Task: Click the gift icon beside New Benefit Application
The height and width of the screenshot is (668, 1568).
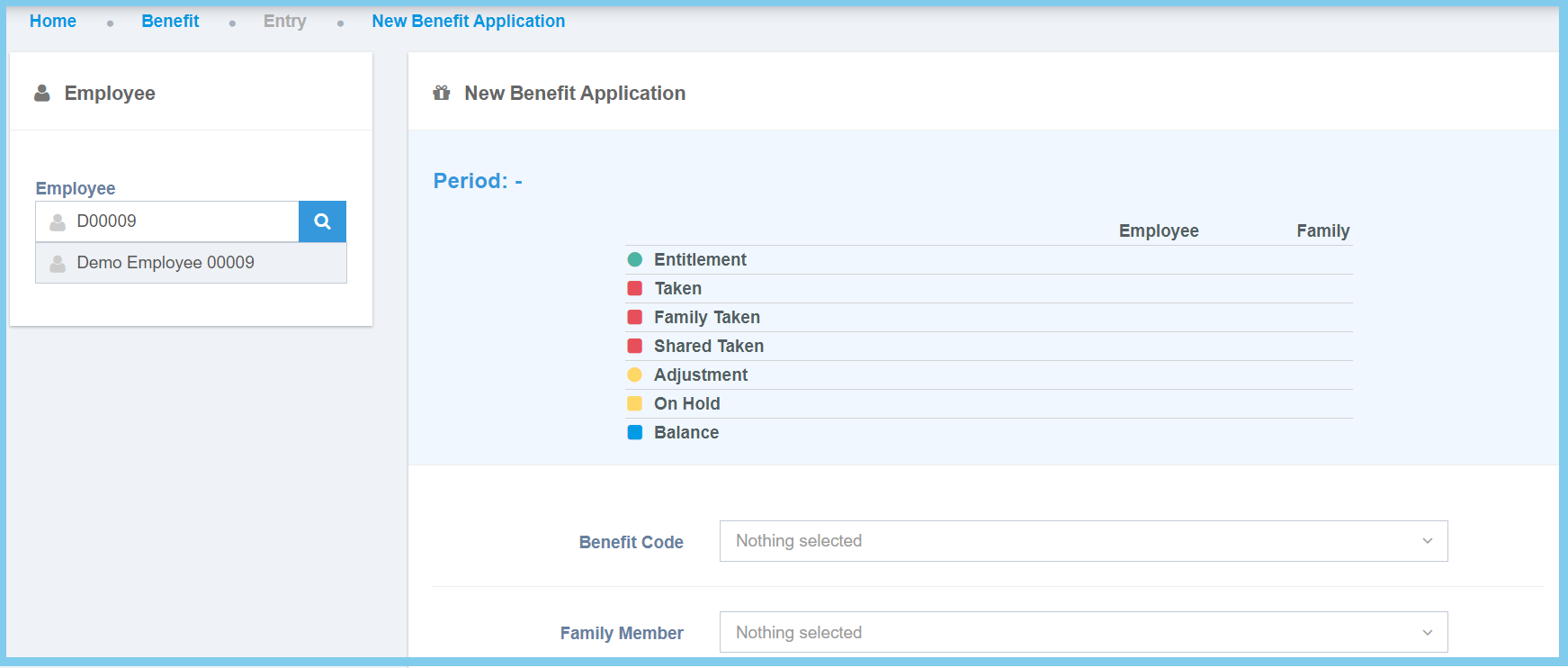Action: 442,94
